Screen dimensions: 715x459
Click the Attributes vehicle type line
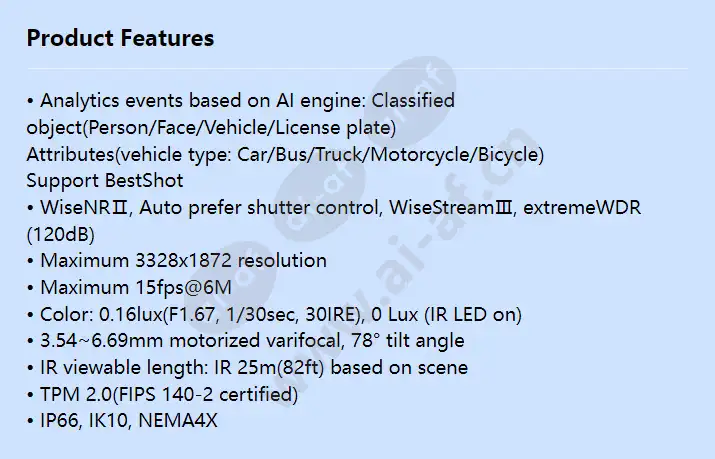[x=285, y=155]
